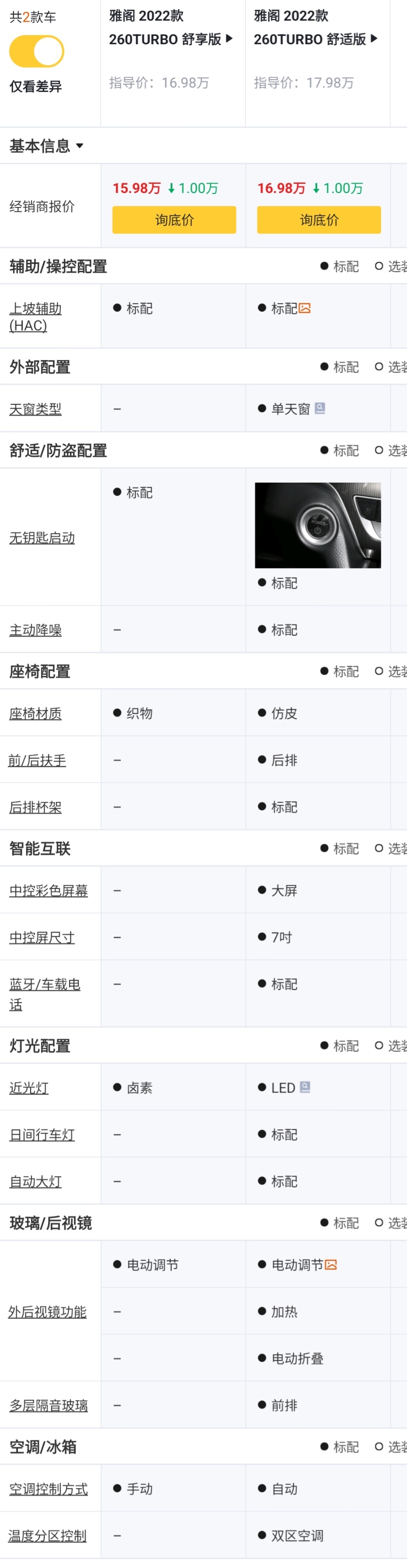Open image icon beside HAC 标配
The image size is (407, 1568).
[304, 309]
